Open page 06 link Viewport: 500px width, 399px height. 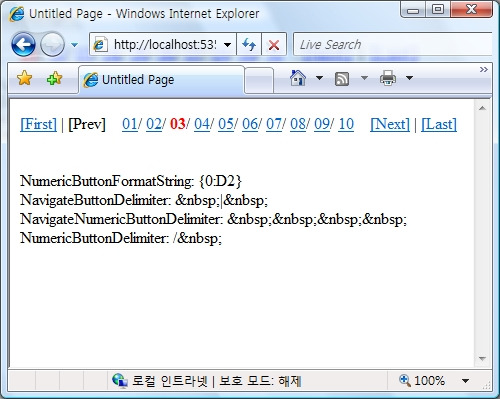pos(250,124)
